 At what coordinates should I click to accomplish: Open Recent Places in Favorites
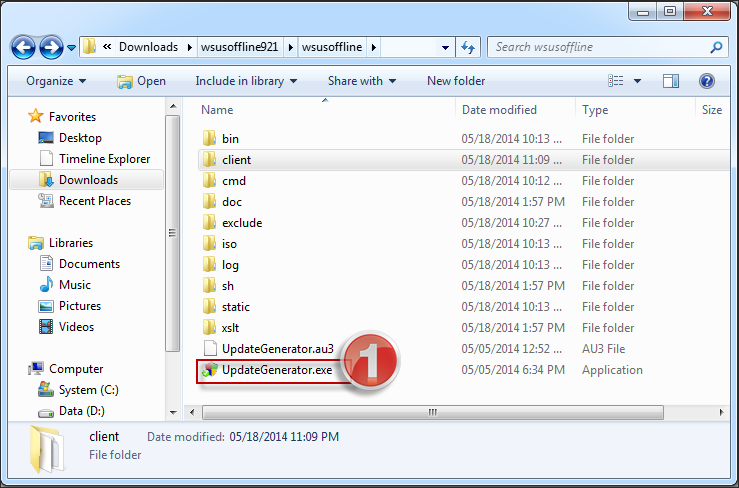click(x=95, y=201)
